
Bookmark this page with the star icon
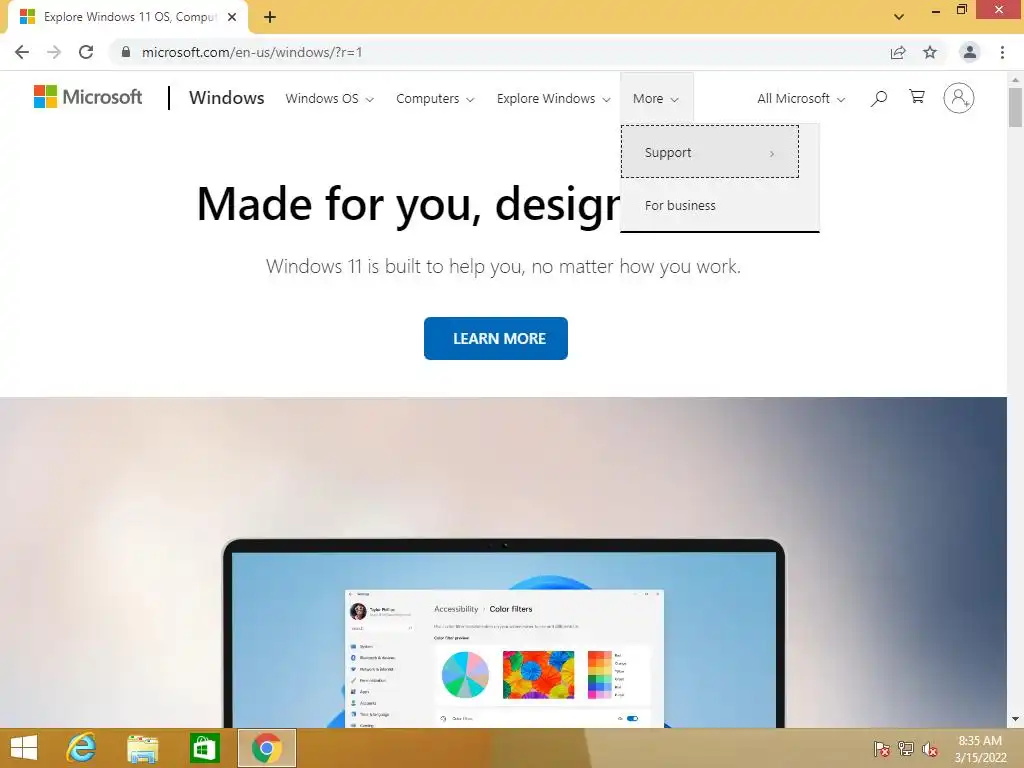930,52
